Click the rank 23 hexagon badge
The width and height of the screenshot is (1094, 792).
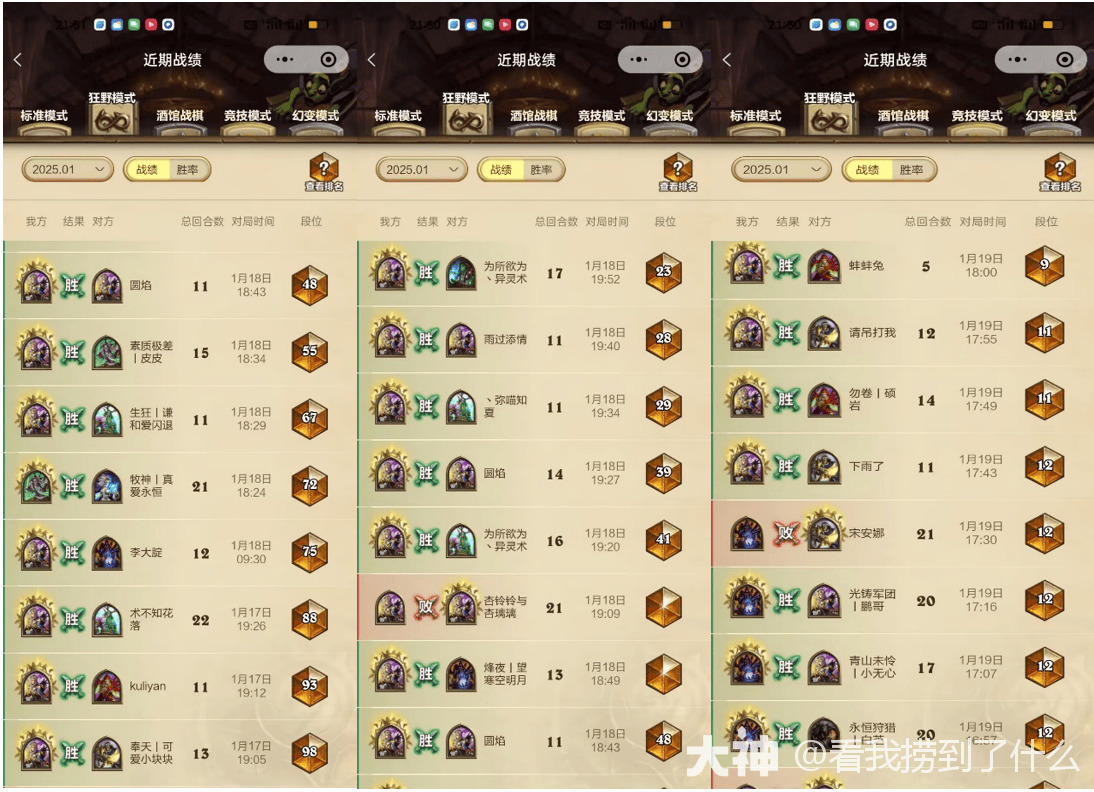[x=664, y=272]
